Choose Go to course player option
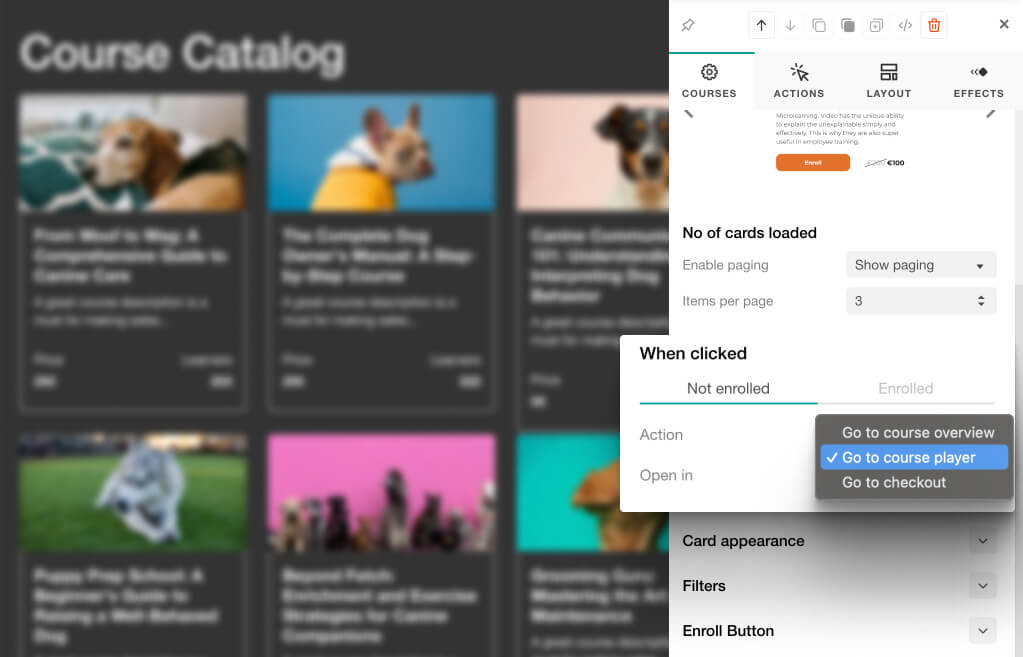Screen dimensions: 1023x657 (914, 457)
